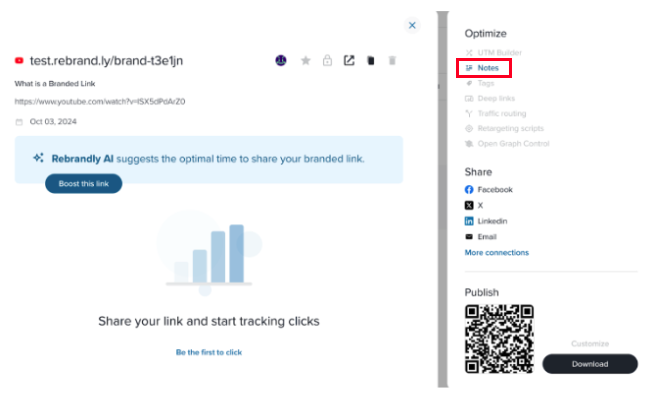Close the link details panel
650x396 pixels.
pos(412,25)
